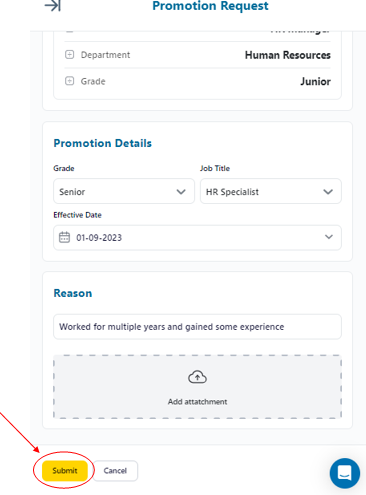The height and width of the screenshot is (495, 366).
Task: Click the Add attachment label text
Action: pos(197,402)
